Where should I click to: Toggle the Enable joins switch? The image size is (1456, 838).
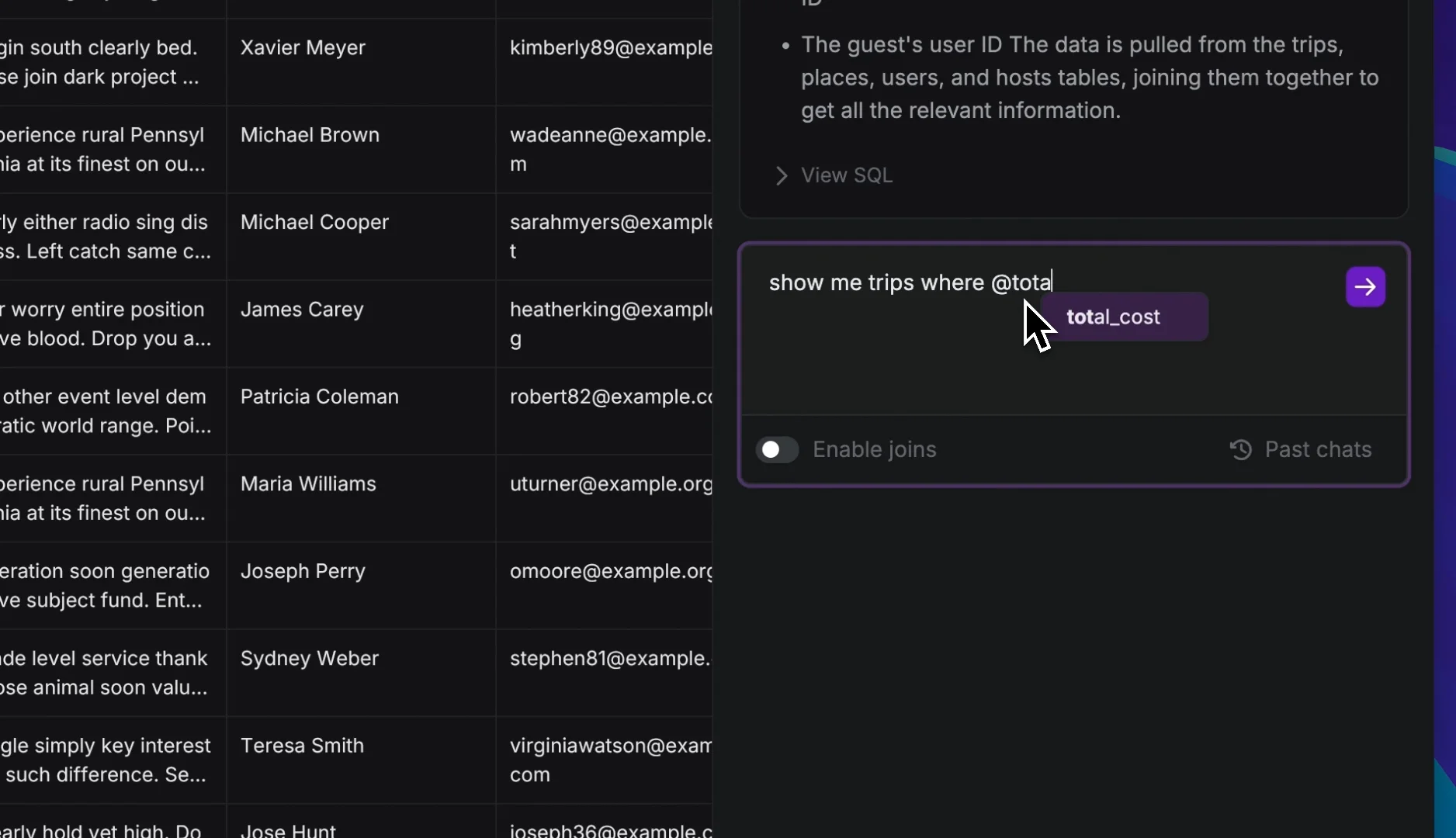coord(777,449)
